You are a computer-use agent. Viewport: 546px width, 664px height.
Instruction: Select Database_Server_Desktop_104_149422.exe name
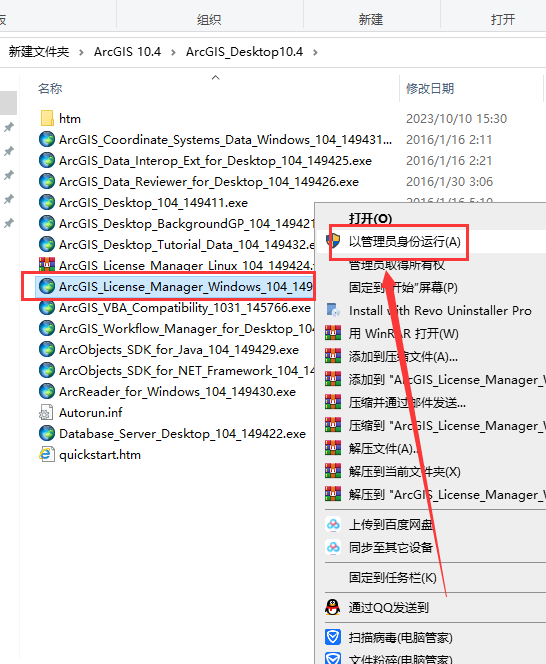[183, 434]
